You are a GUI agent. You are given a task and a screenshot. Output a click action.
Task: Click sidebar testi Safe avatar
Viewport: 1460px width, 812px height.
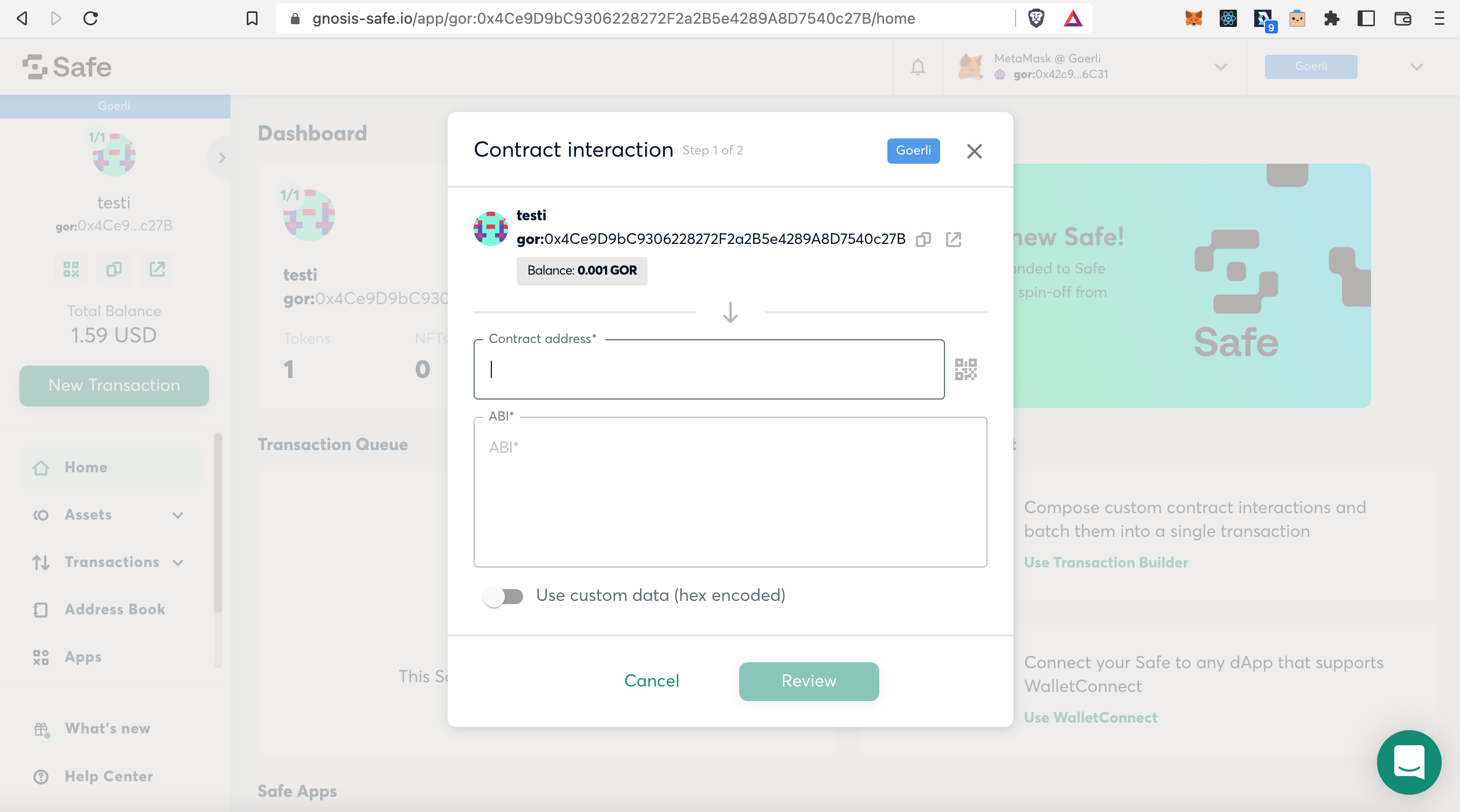coord(114,155)
